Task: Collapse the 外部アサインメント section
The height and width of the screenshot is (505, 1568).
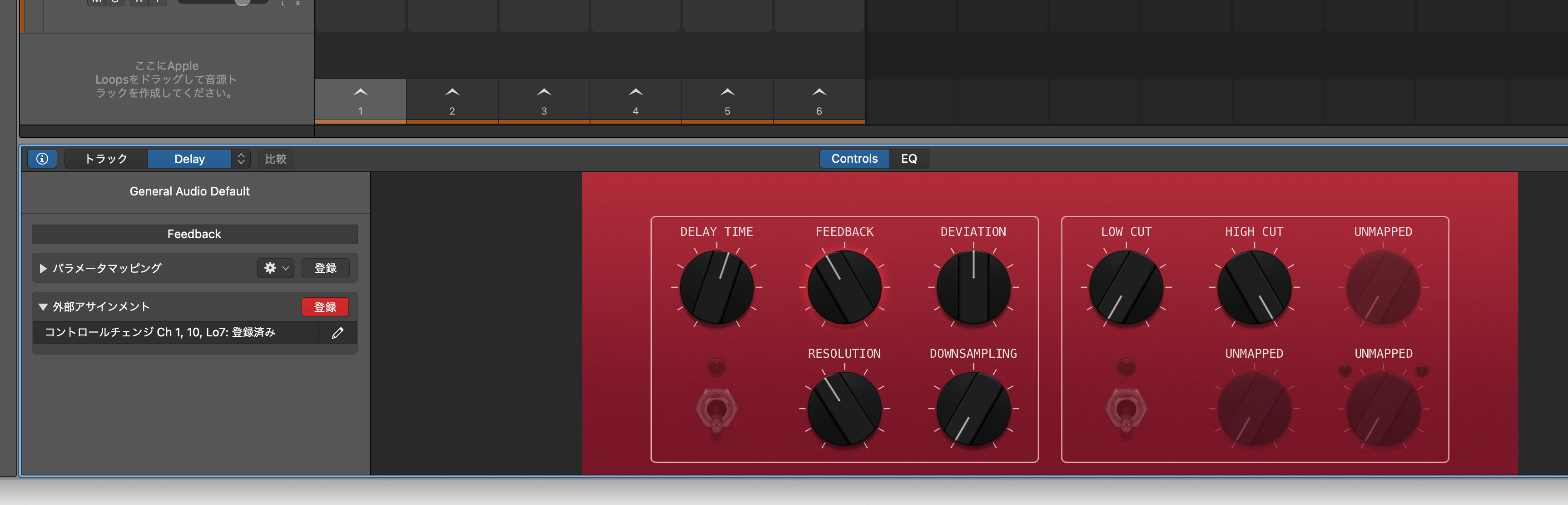Action: 43,307
